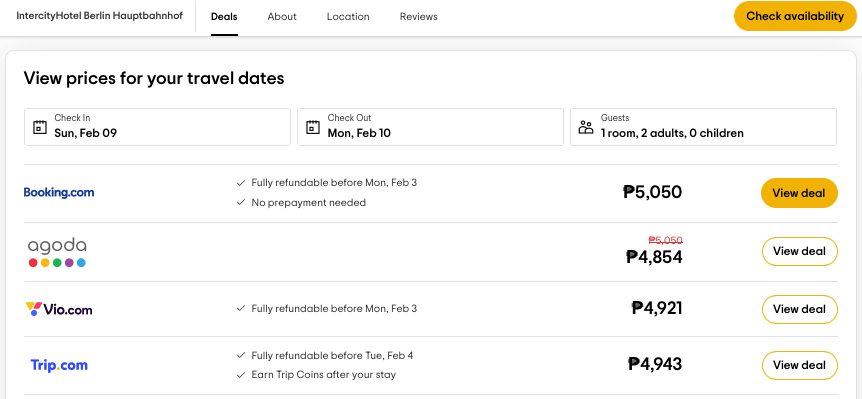The image size is (862, 399).
Task: View deal for Booking.com
Action: pyautogui.click(x=799, y=193)
